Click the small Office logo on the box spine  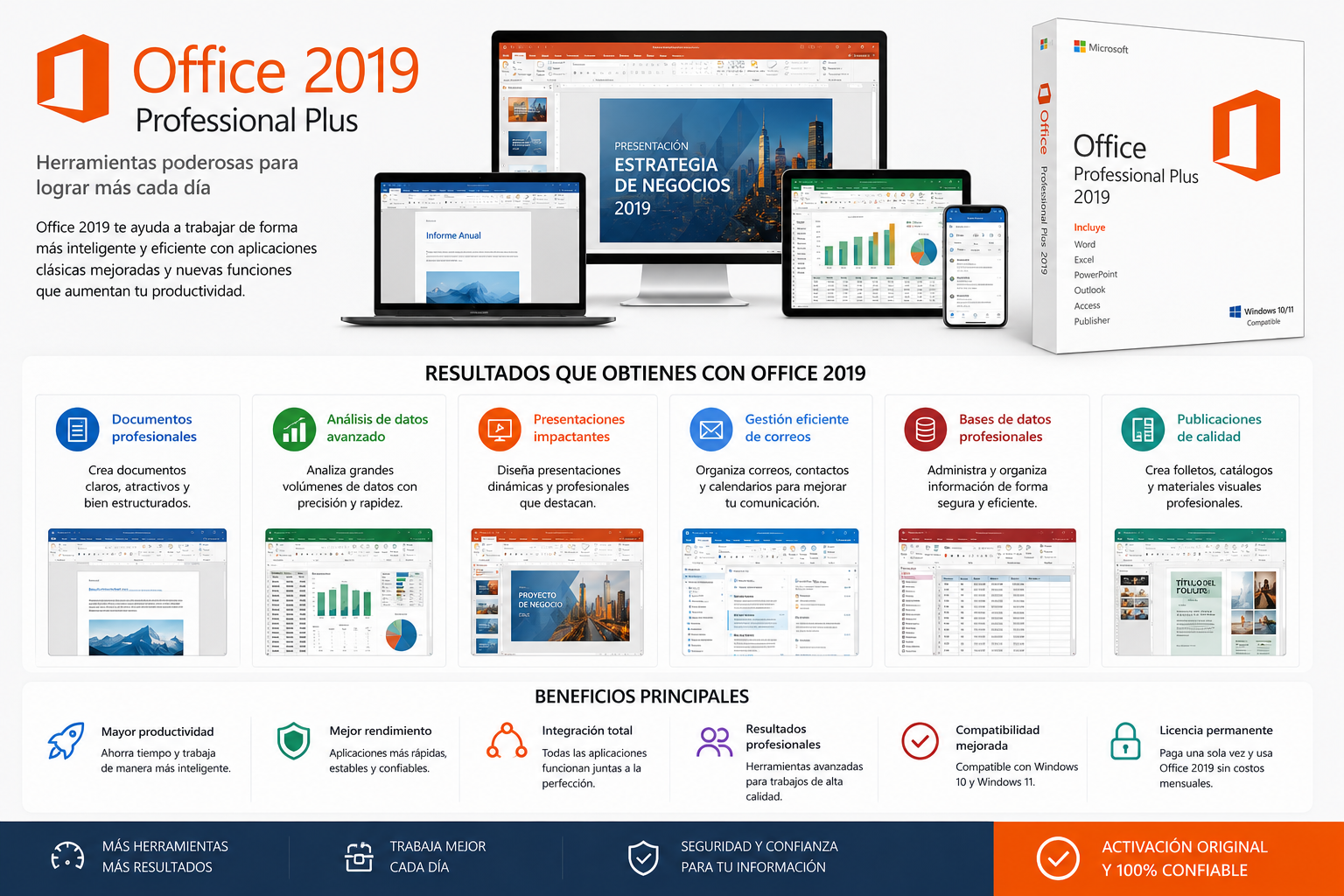coord(1044,94)
